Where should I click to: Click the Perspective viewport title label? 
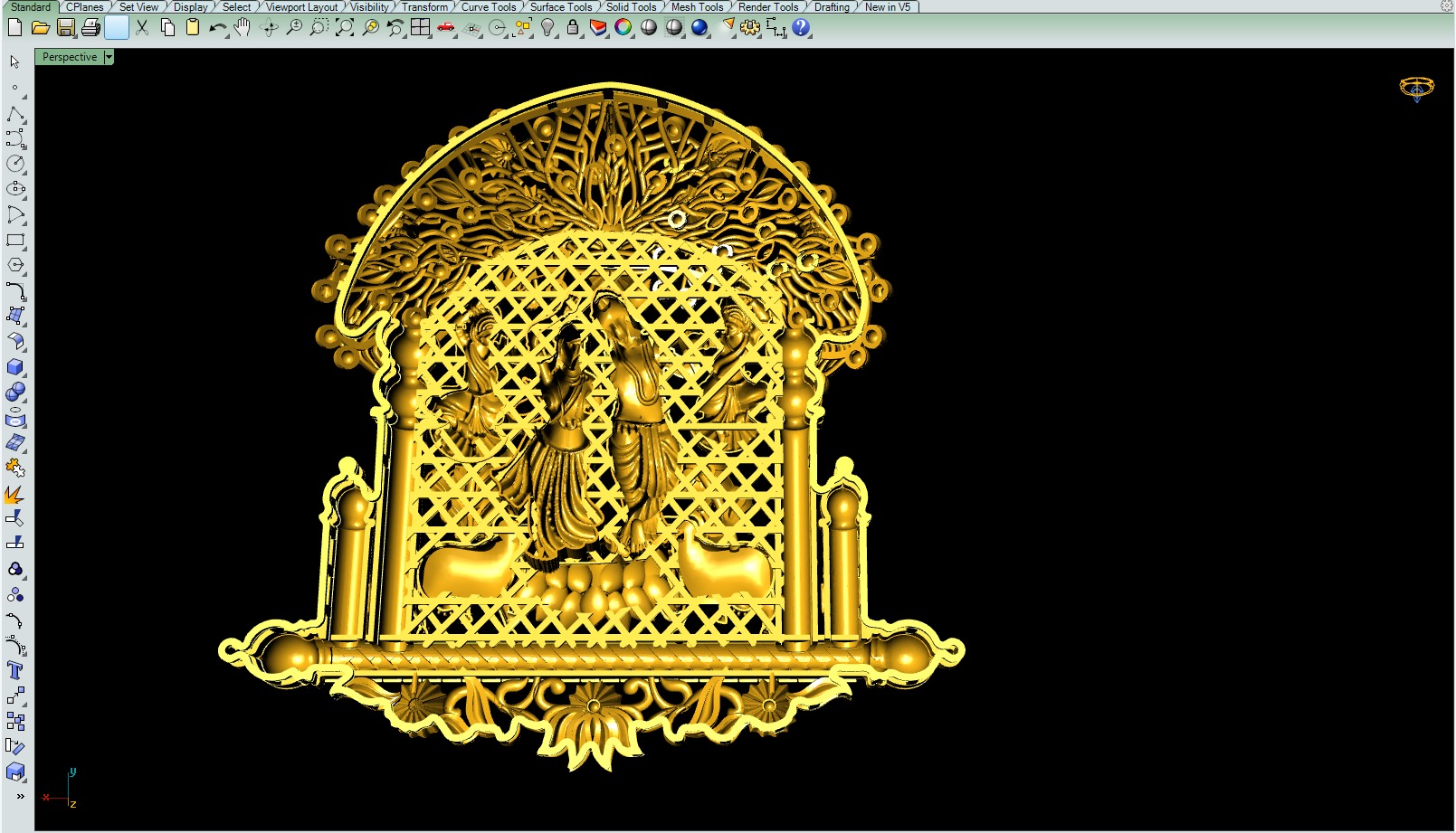70,57
